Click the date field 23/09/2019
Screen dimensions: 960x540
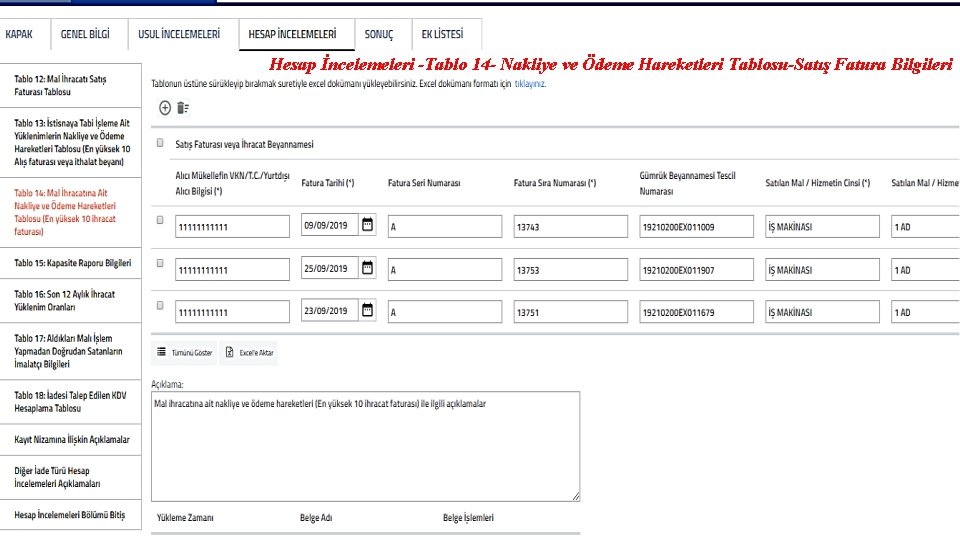[330, 310]
